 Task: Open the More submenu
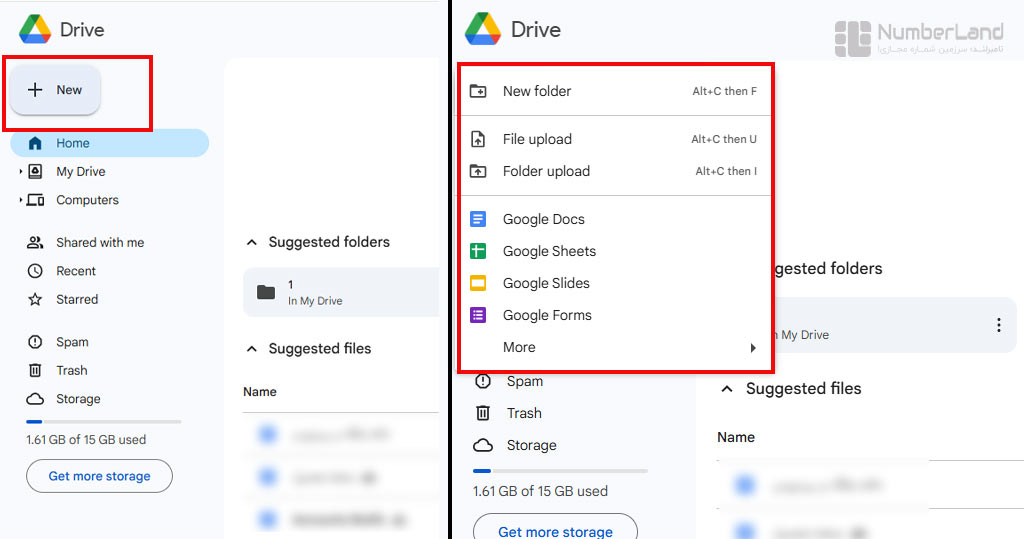[x=615, y=348]
